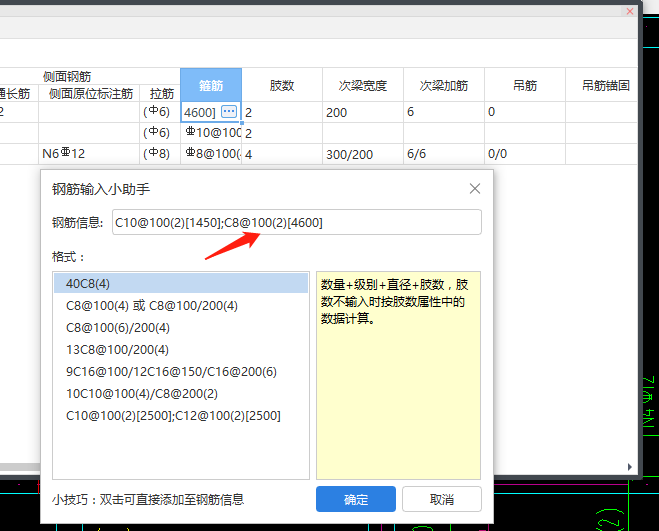Select the 拉筋 cell with diameter 8
Viewport: 659px width, 531px height.
(160, 154)
